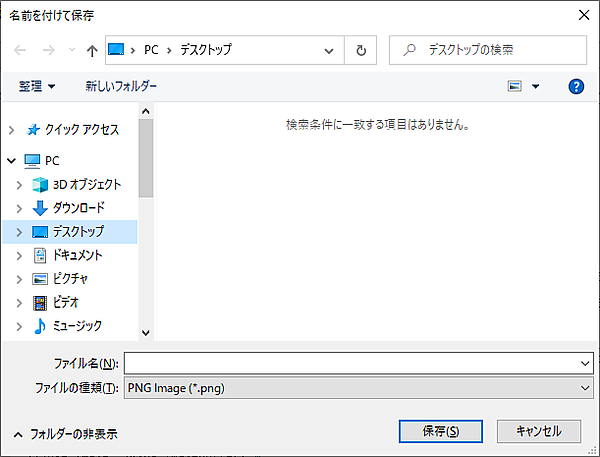Close the 名前を付けて保存 dialog

point(584,15)
